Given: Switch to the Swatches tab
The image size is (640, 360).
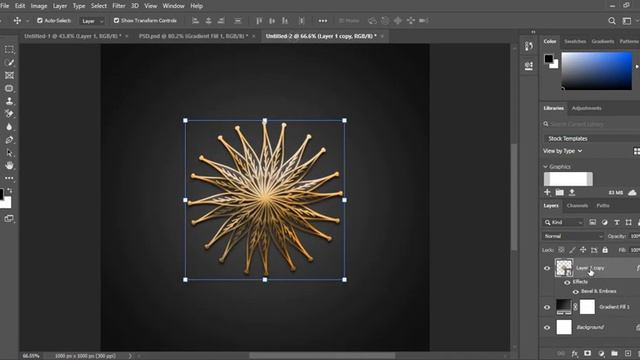Looking at the screenshot, I should [575, 42].
